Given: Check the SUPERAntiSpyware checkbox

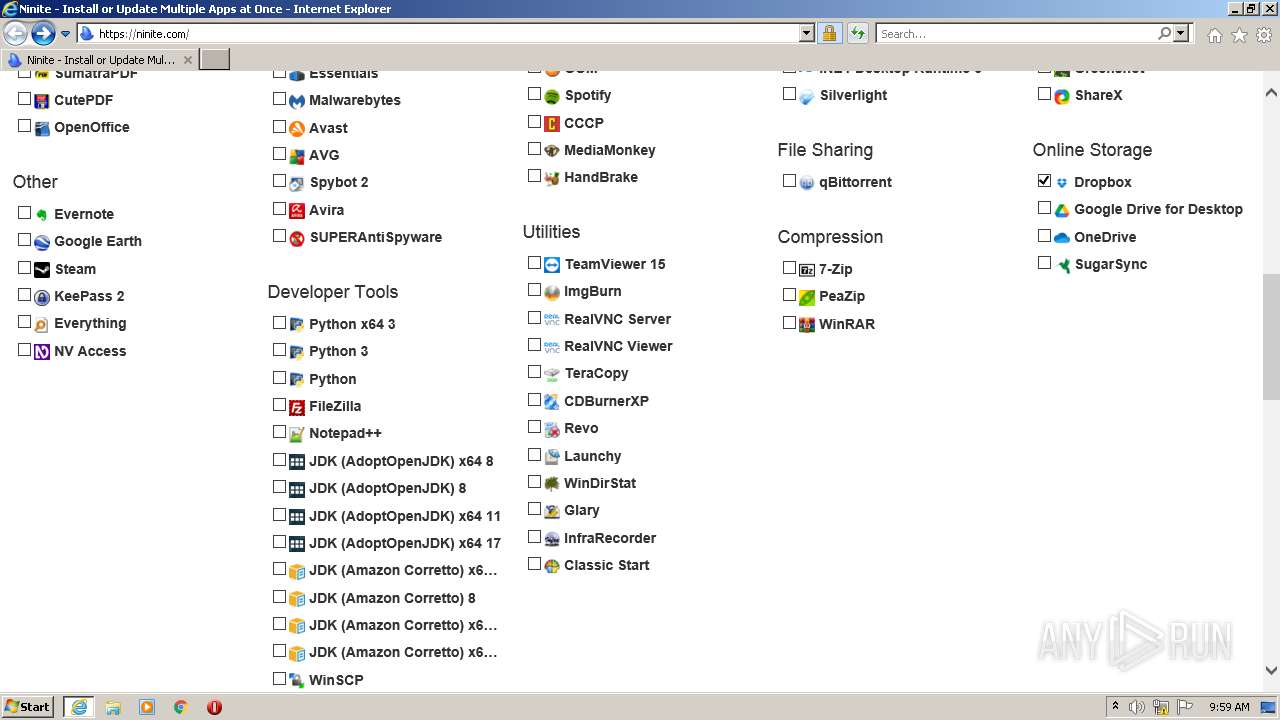Looking at the screenshot, I should (279, 236).
